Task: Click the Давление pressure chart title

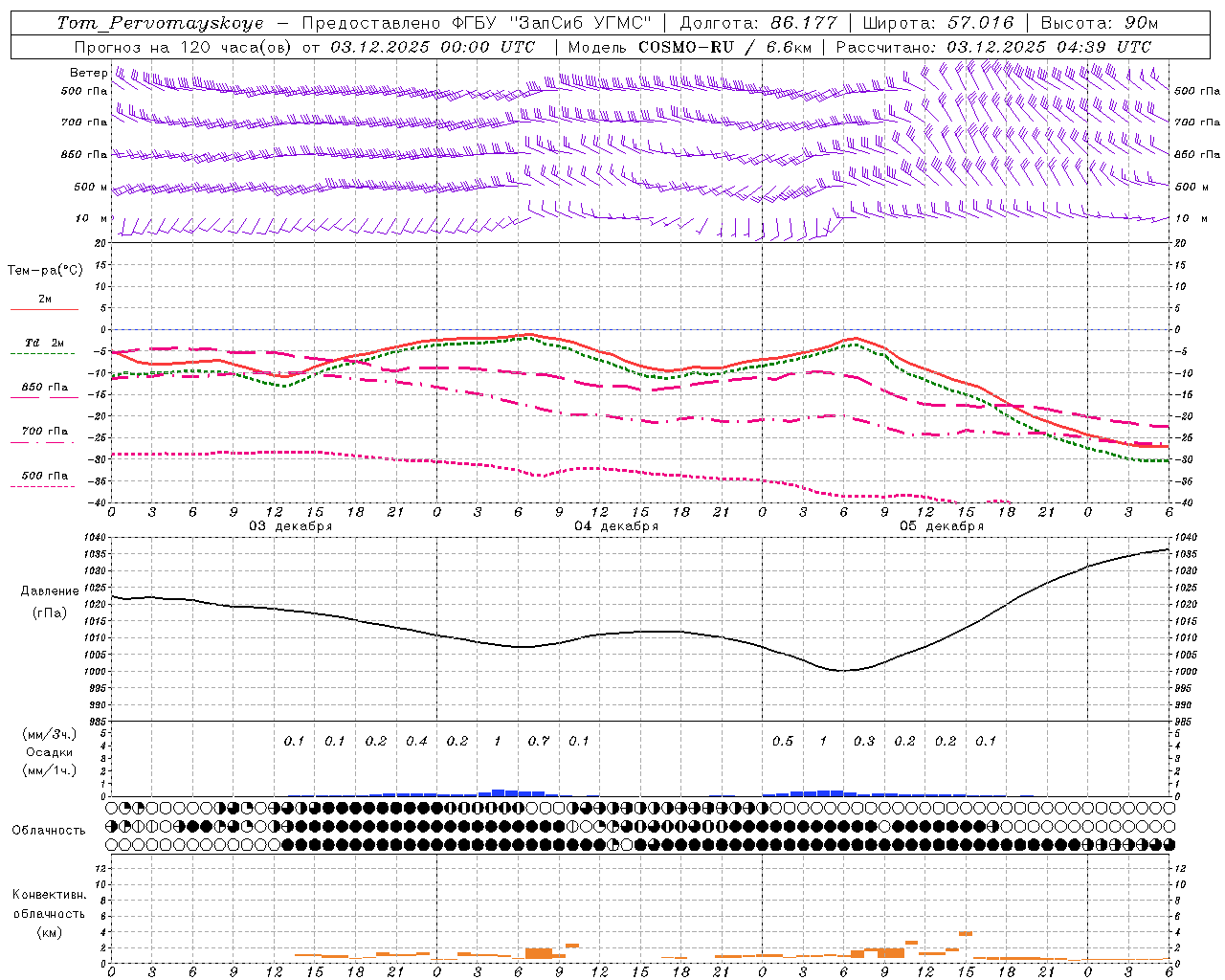Action: [x=50, y=590]
